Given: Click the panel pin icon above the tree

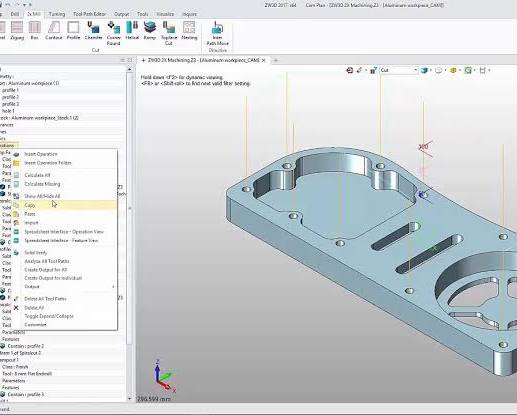Looking at the screenshot, I should [x=130, y=60].
